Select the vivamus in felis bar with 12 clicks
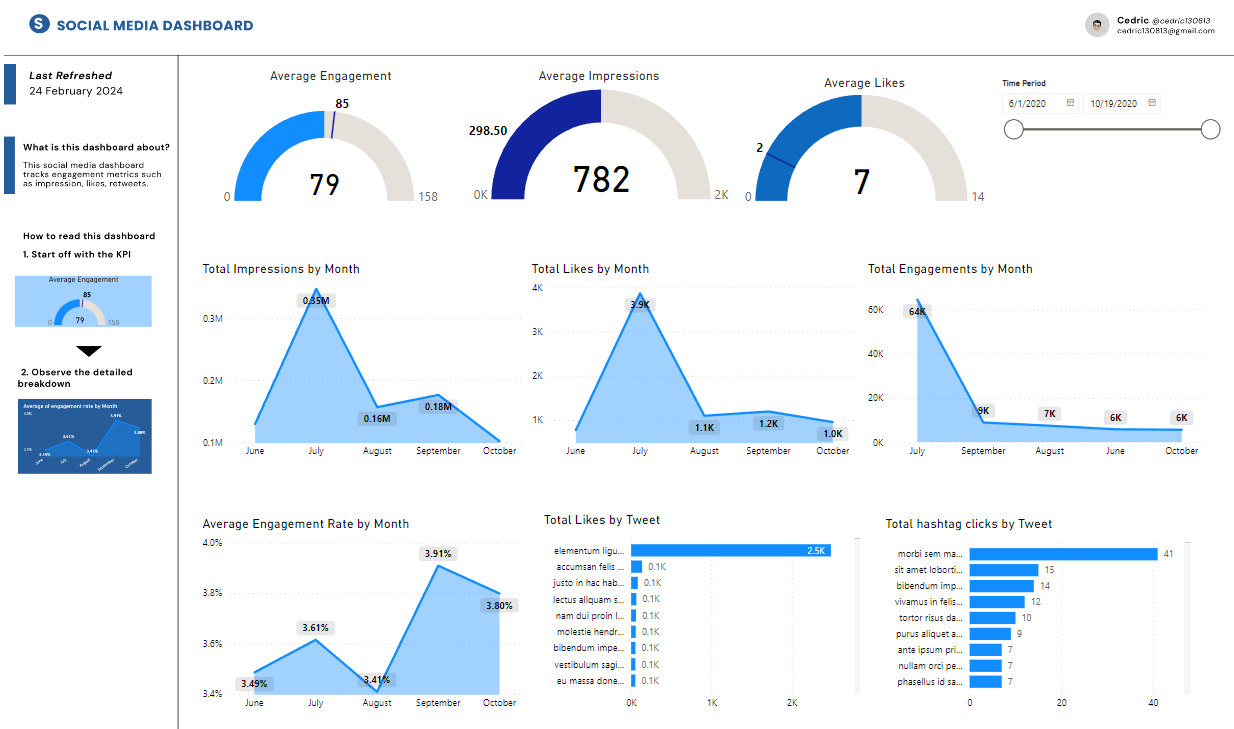Viewport: 1234px width, 729px height. coord(997,602)
